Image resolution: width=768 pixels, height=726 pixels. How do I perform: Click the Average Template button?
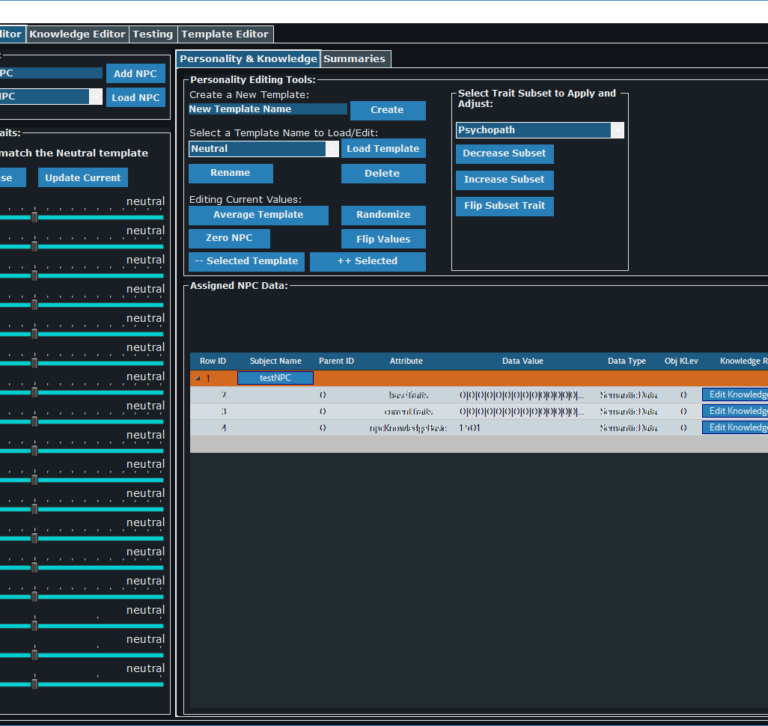coord(259,215)
